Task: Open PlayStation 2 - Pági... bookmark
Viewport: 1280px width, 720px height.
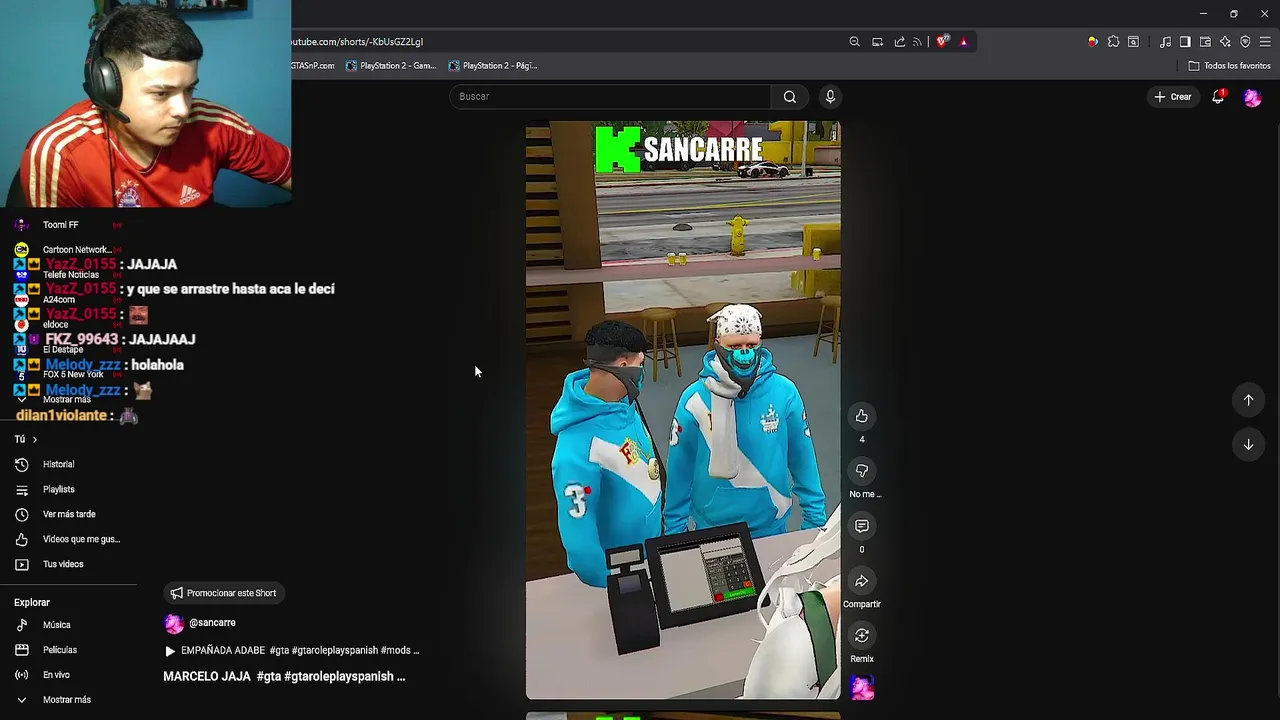Action: point(493,66)
